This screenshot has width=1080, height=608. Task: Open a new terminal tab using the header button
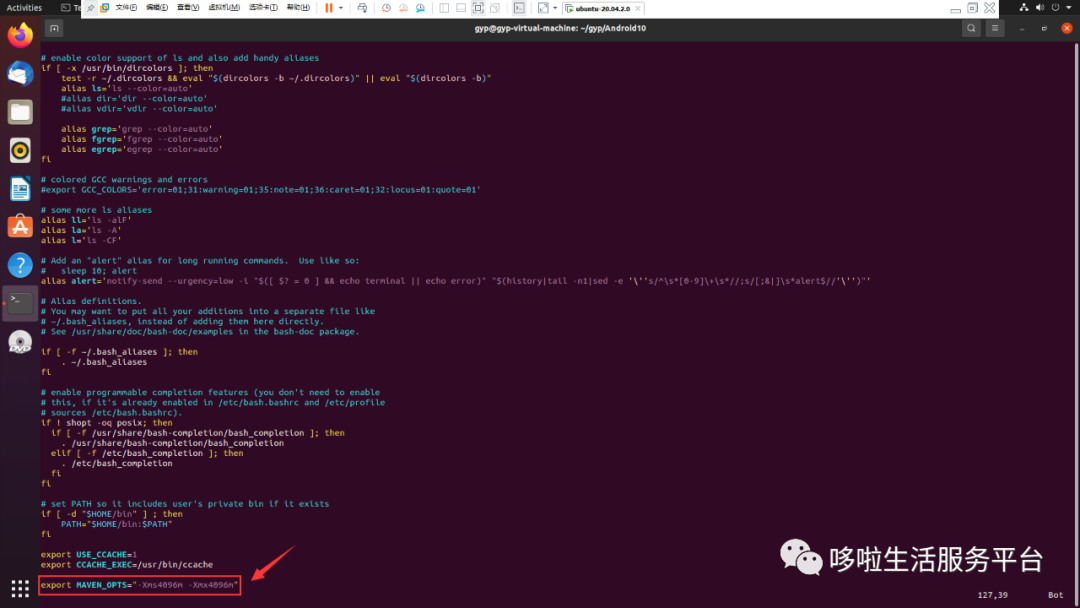coord(54,28)
